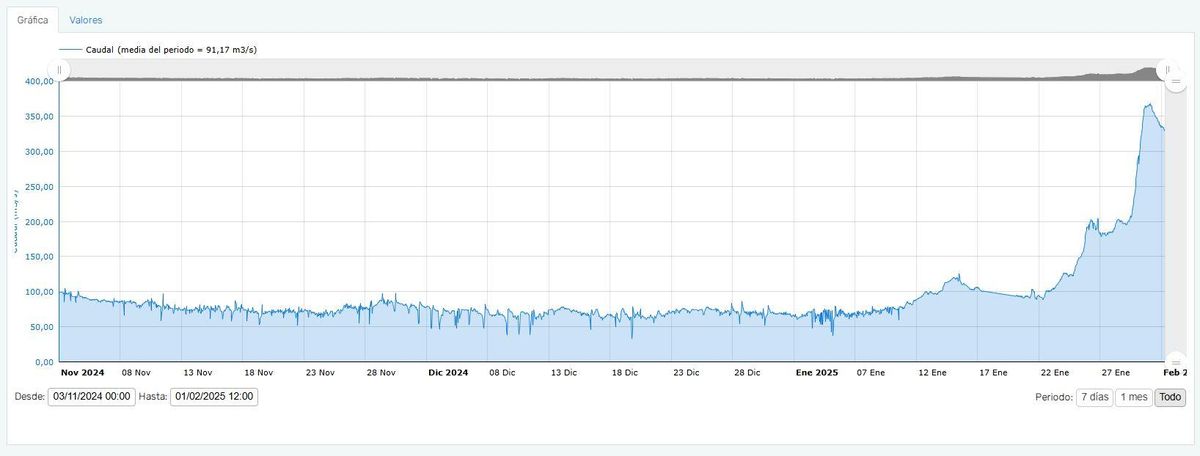The width and height of the screenshot is (1200, 456).
Task: Click the gray range scrollbar track above the chart
Action: (x=600, y=69)
